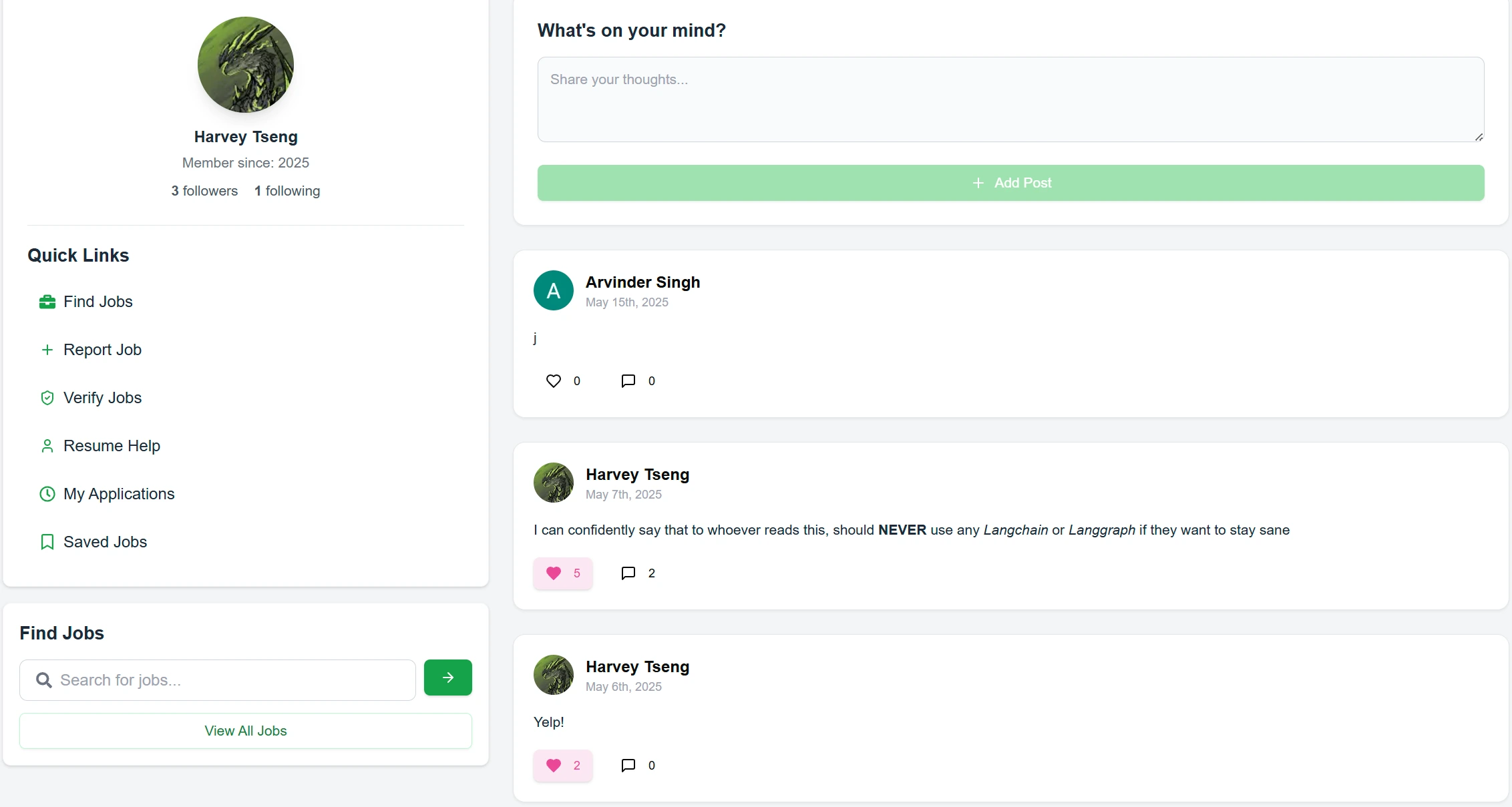
Task: Open comments on Arvinder Singh's post
Action: point(628,380)
